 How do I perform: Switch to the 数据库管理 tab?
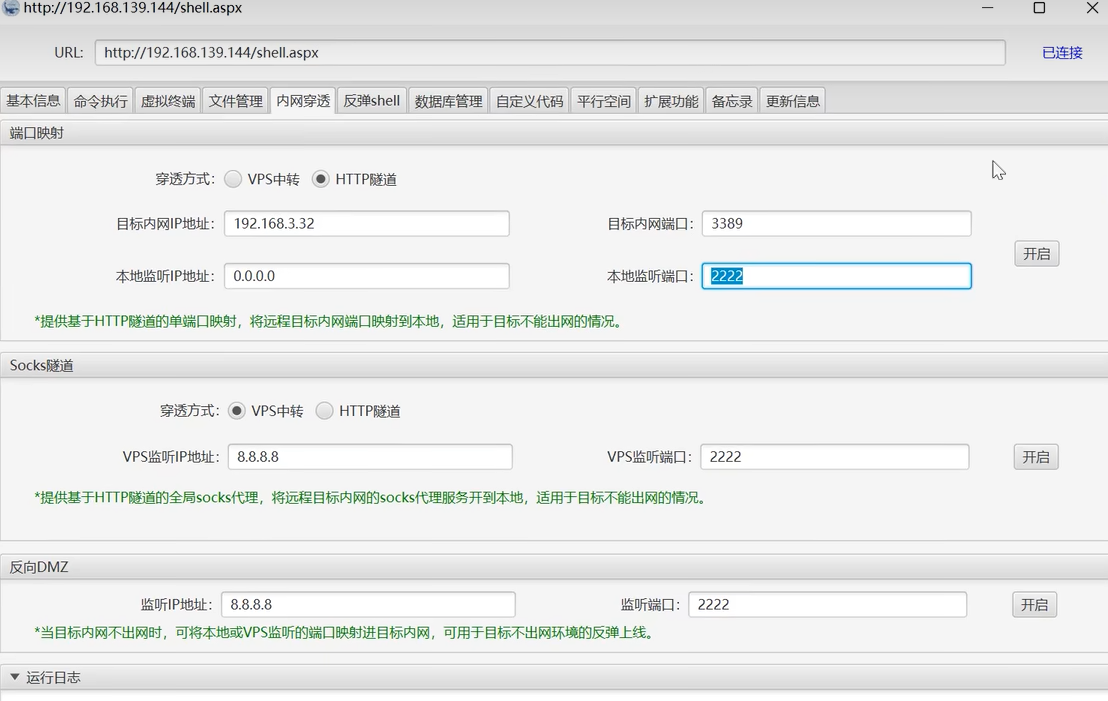pyautogui.click(x=448, y=100)
